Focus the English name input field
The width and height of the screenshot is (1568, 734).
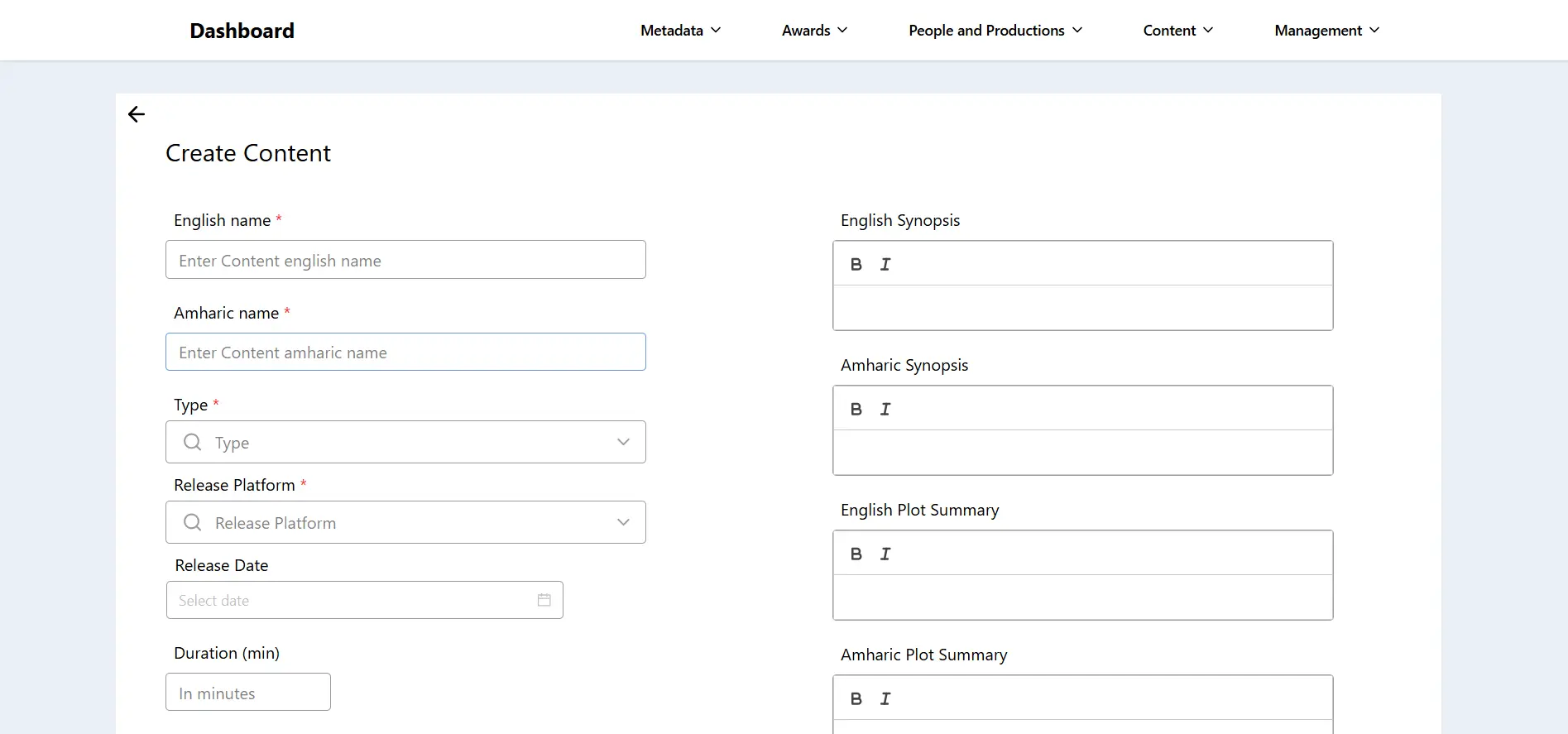405,260
